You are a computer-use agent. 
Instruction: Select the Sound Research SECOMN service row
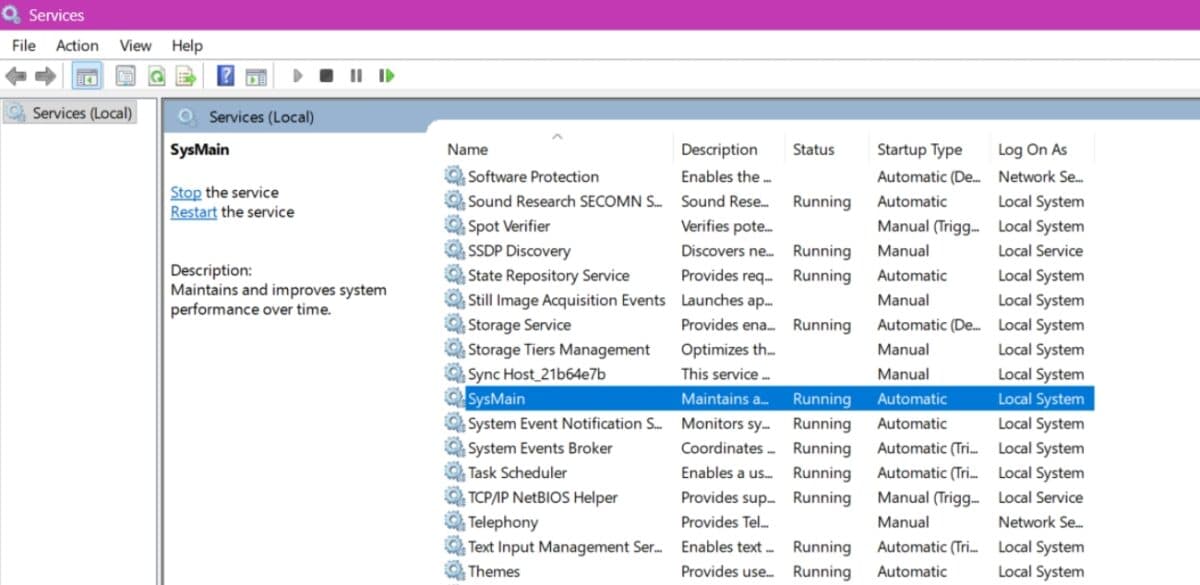(x=769, y=201)
